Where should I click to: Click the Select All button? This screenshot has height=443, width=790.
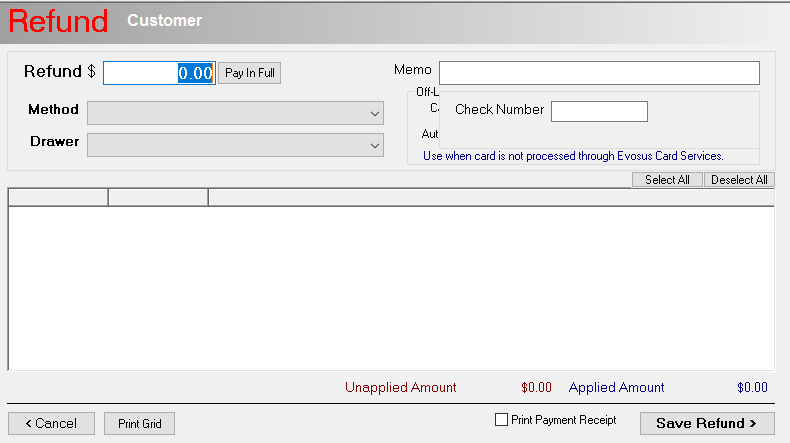coord(667,180)
